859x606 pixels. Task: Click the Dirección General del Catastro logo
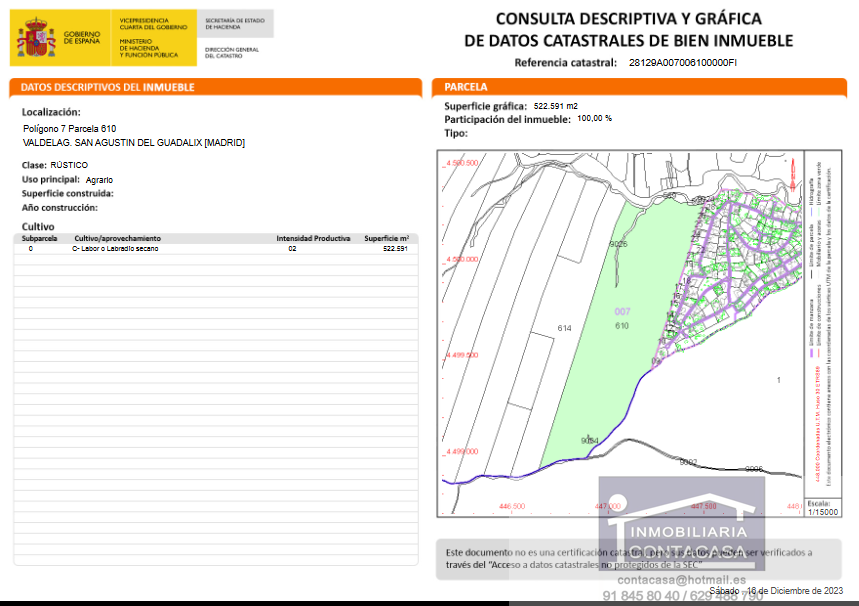click(x=231, y=53)
